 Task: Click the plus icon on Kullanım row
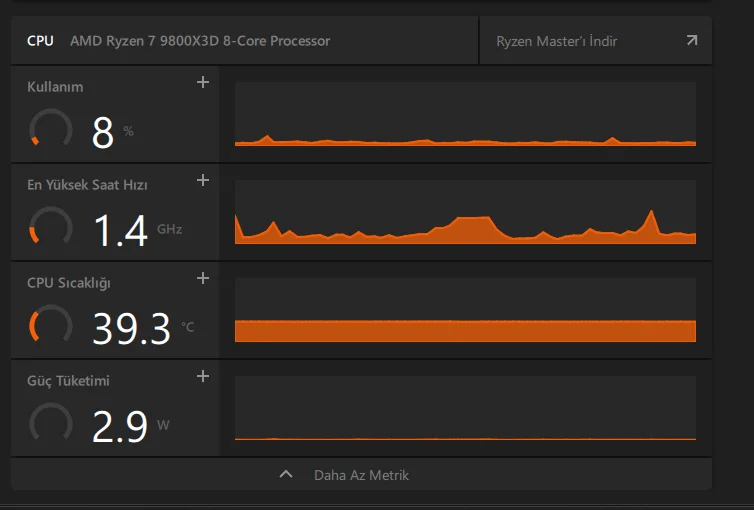(x=203, y=82)
